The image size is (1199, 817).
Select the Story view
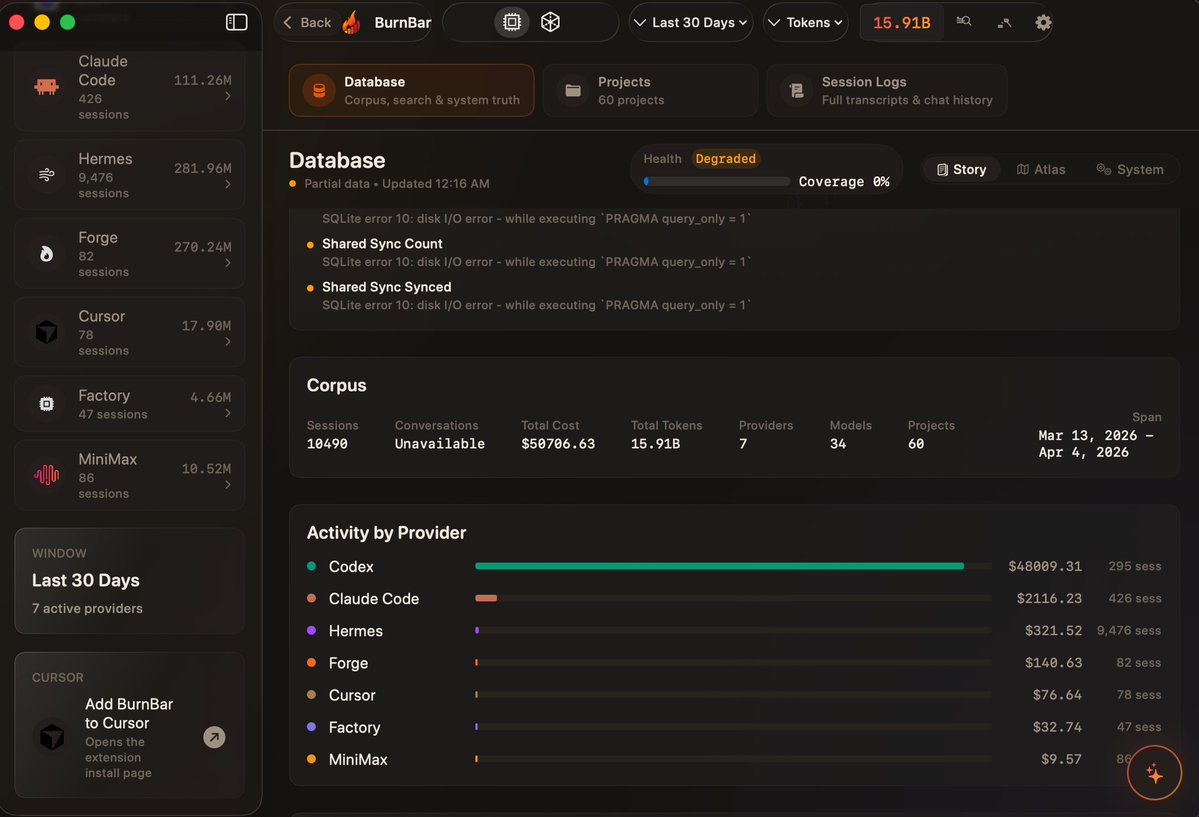961,169
